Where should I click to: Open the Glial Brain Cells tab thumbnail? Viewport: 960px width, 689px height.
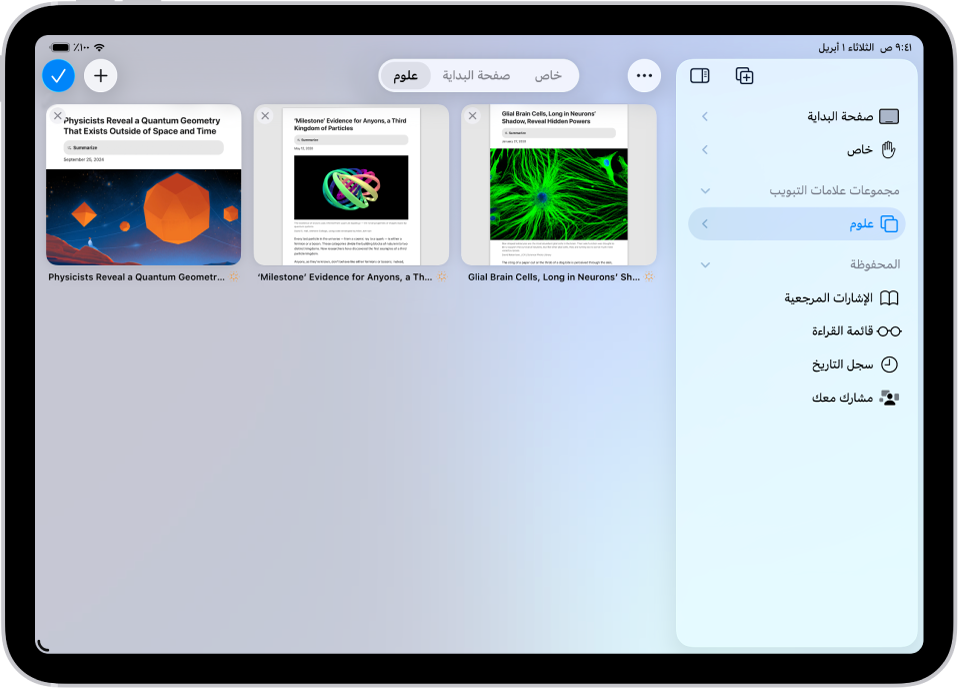coord(559,185)
